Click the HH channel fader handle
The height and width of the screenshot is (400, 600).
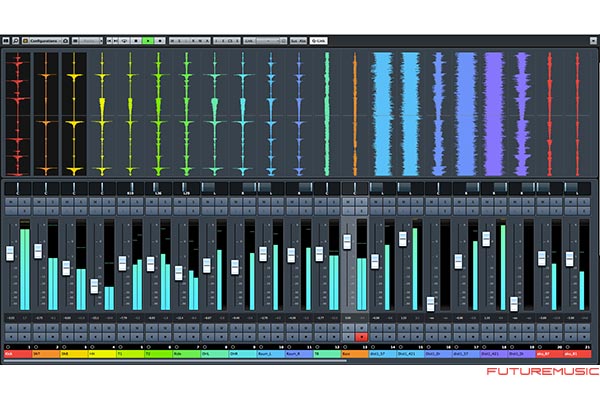pyautogui.click(x=94, y=286)
